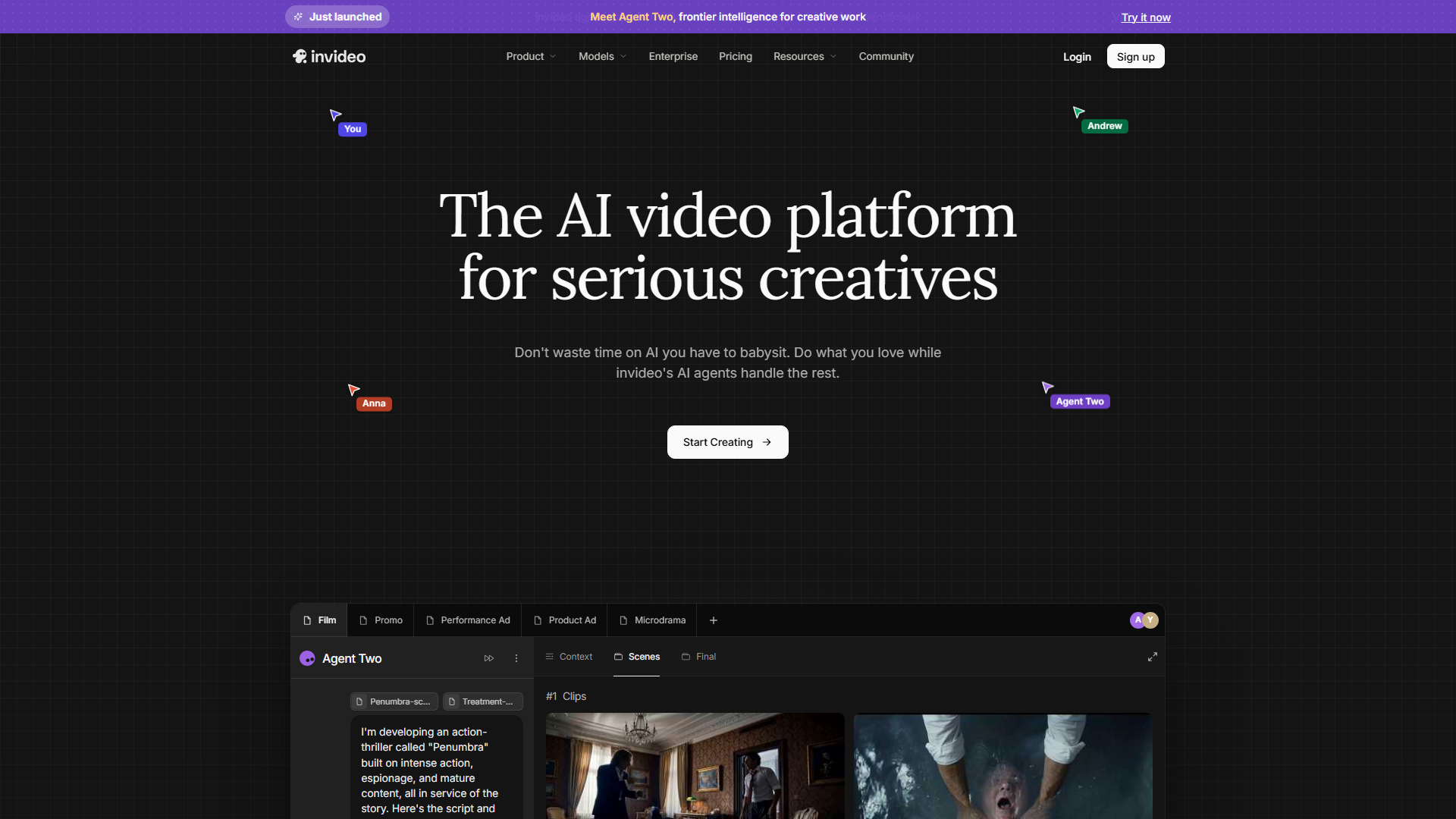Open the Pricing page
The width and height of the screenshot is (1456, 819).
click(x=735, y=56)
